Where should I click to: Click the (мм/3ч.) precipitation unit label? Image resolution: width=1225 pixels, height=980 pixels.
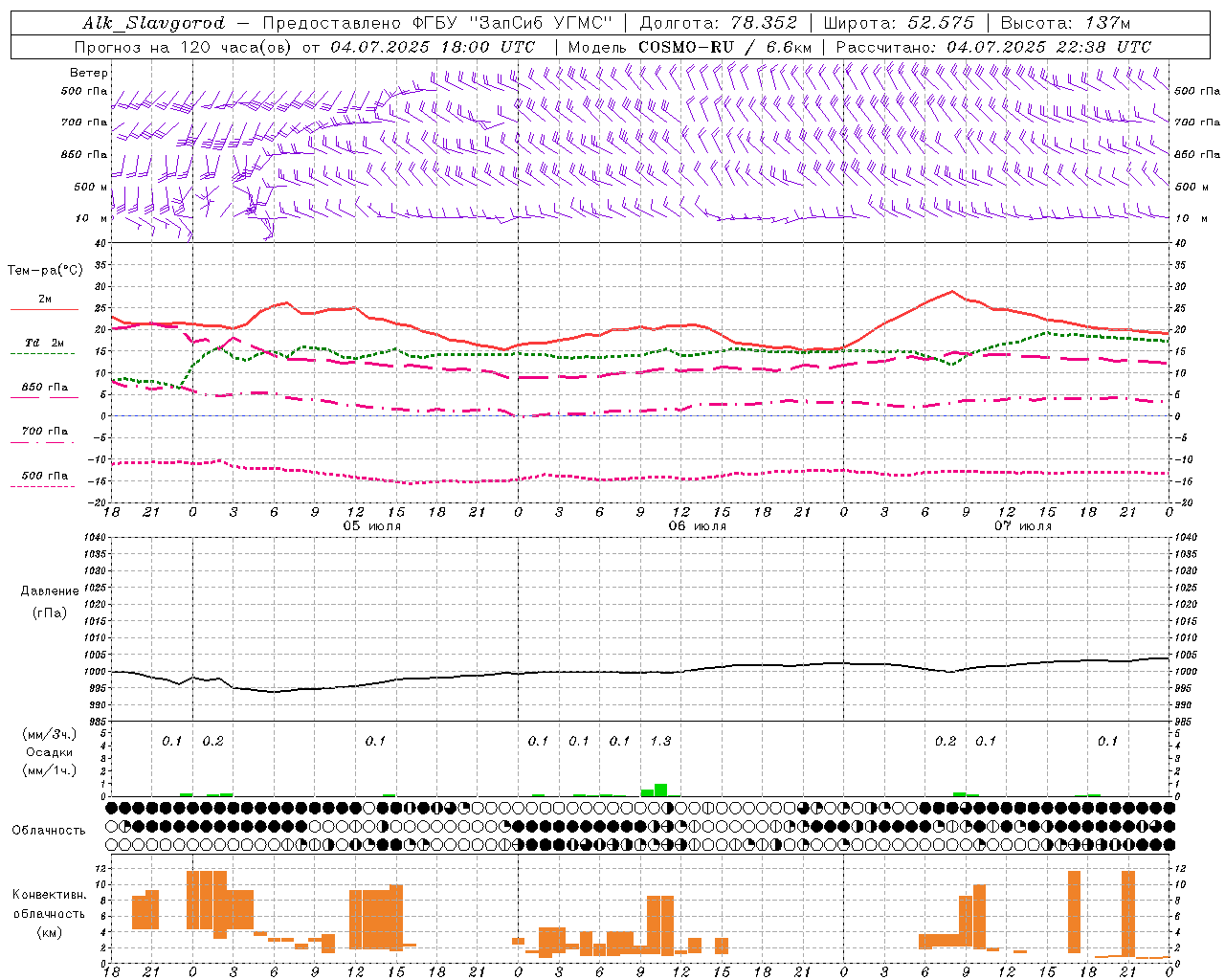[x=50, y=735]
